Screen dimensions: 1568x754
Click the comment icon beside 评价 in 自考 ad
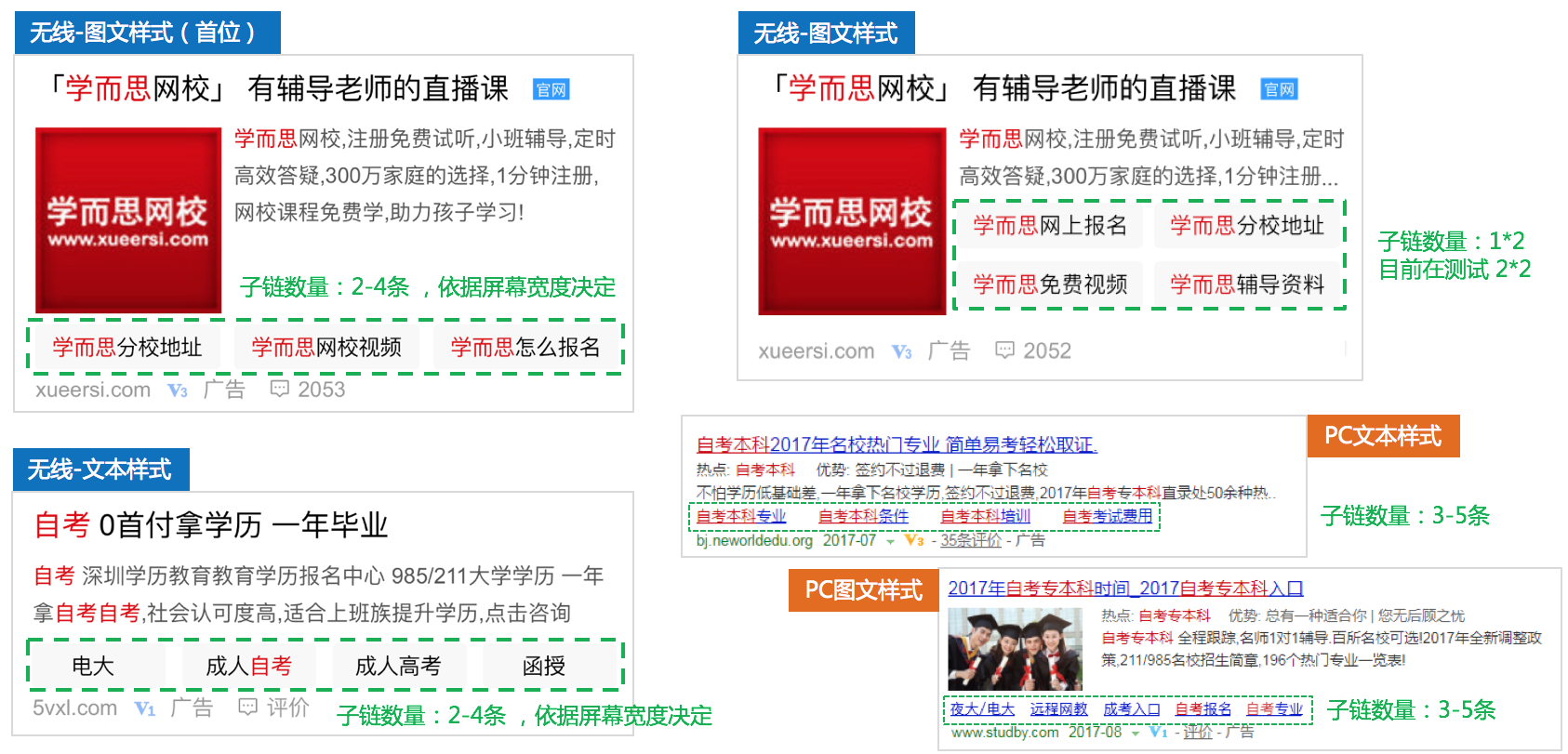coord(247,707)
